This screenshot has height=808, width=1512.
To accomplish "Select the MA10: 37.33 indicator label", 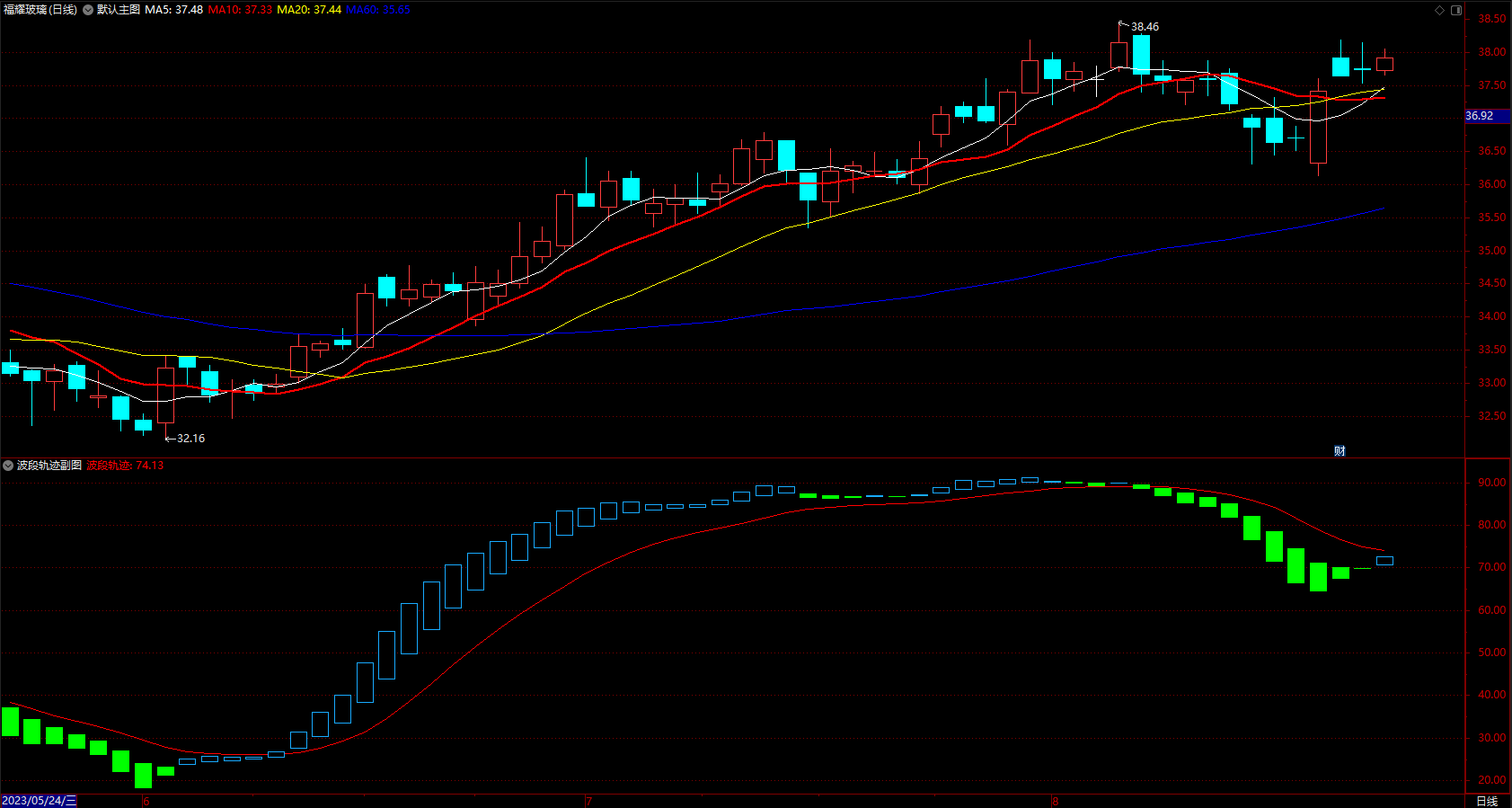I will point(240,10).
